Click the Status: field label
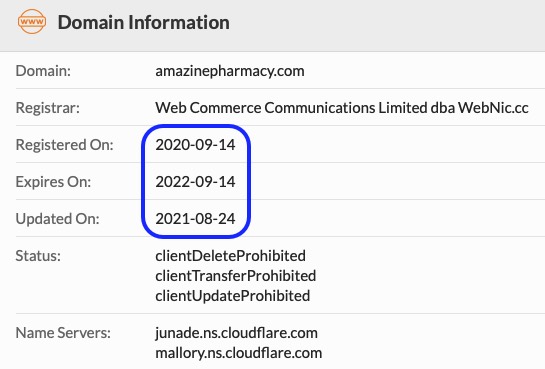This screenshot has width=545, height=369. 38,256
